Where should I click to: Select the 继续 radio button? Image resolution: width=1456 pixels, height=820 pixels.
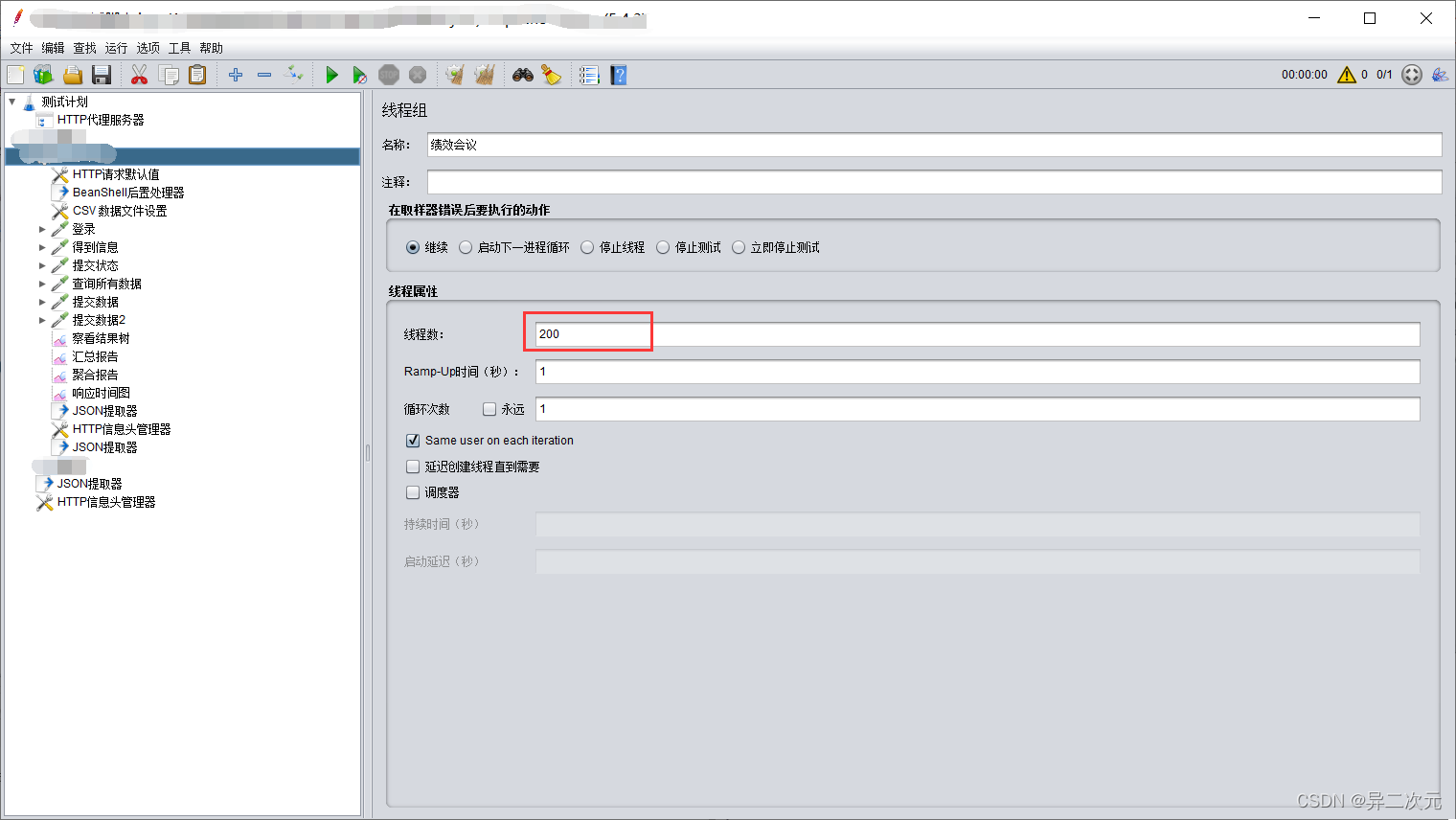tap(413, 247)
